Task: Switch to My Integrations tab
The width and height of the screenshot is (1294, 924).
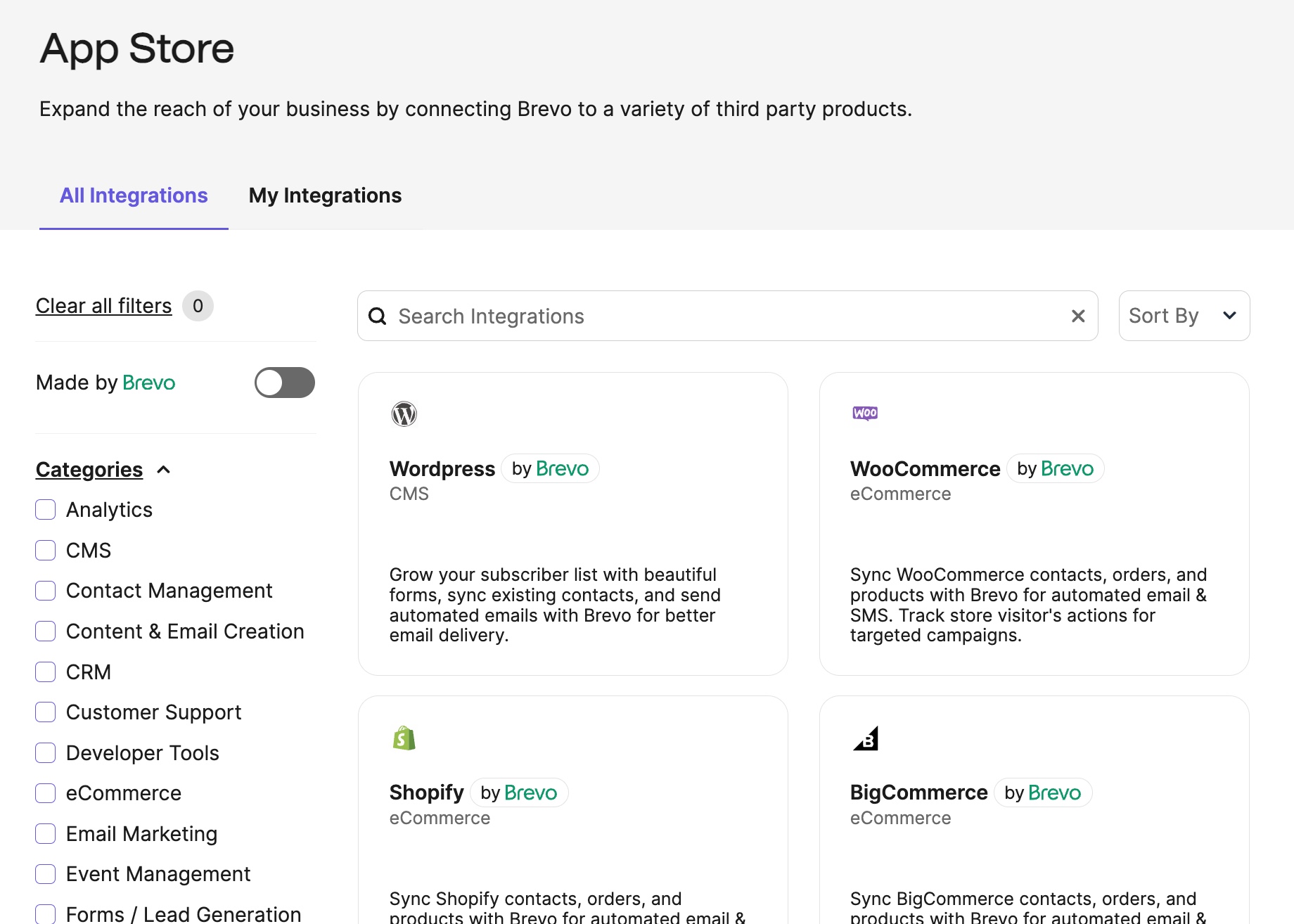Action: point(325,195)
